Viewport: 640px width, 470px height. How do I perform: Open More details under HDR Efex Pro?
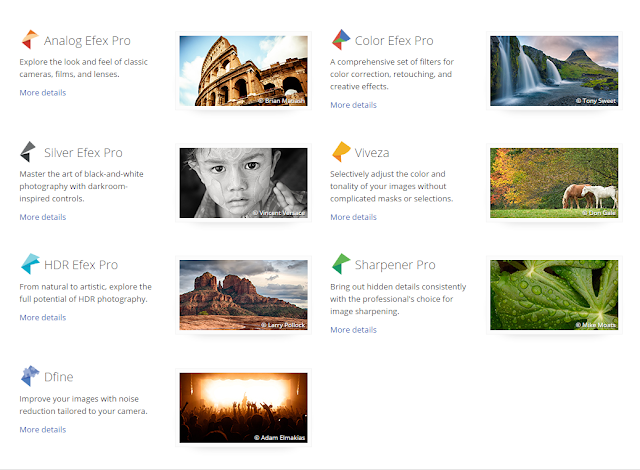[x=43, y=317]
